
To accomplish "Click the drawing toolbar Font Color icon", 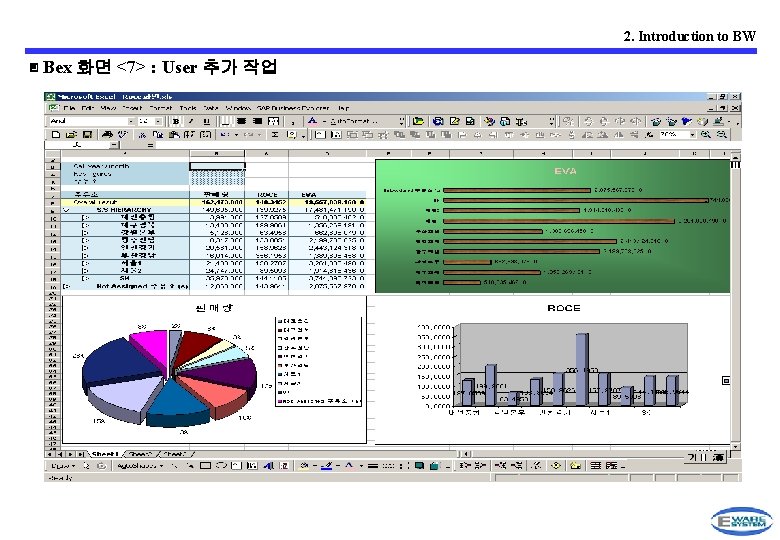I will 349,466.
